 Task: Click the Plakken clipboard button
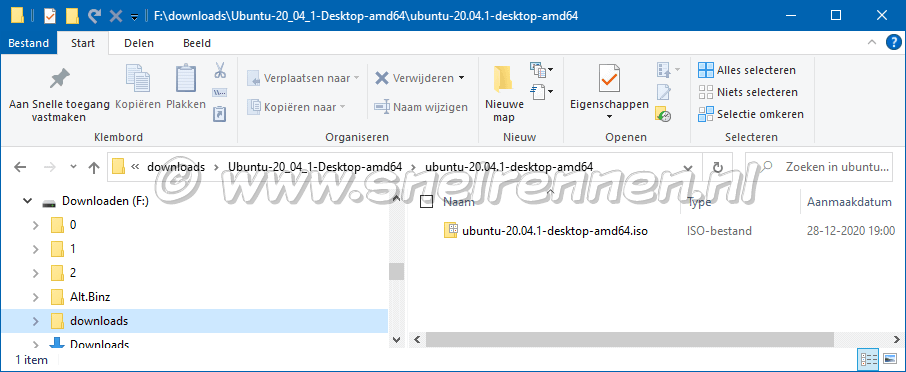pos(186,88)
